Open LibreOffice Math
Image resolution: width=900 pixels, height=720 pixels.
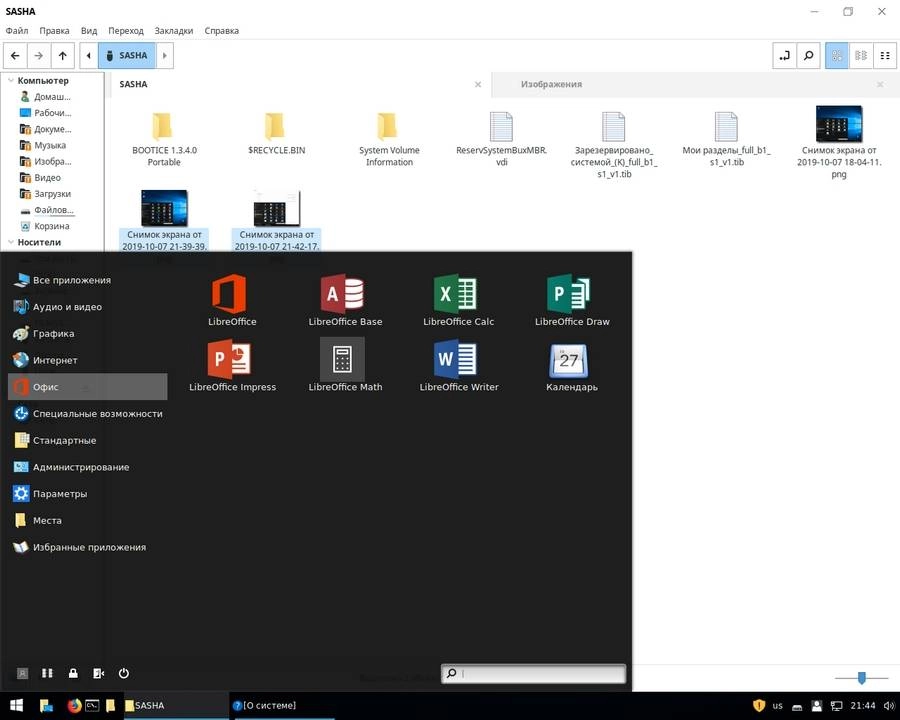pyautogui.click(x=345, y=366)
